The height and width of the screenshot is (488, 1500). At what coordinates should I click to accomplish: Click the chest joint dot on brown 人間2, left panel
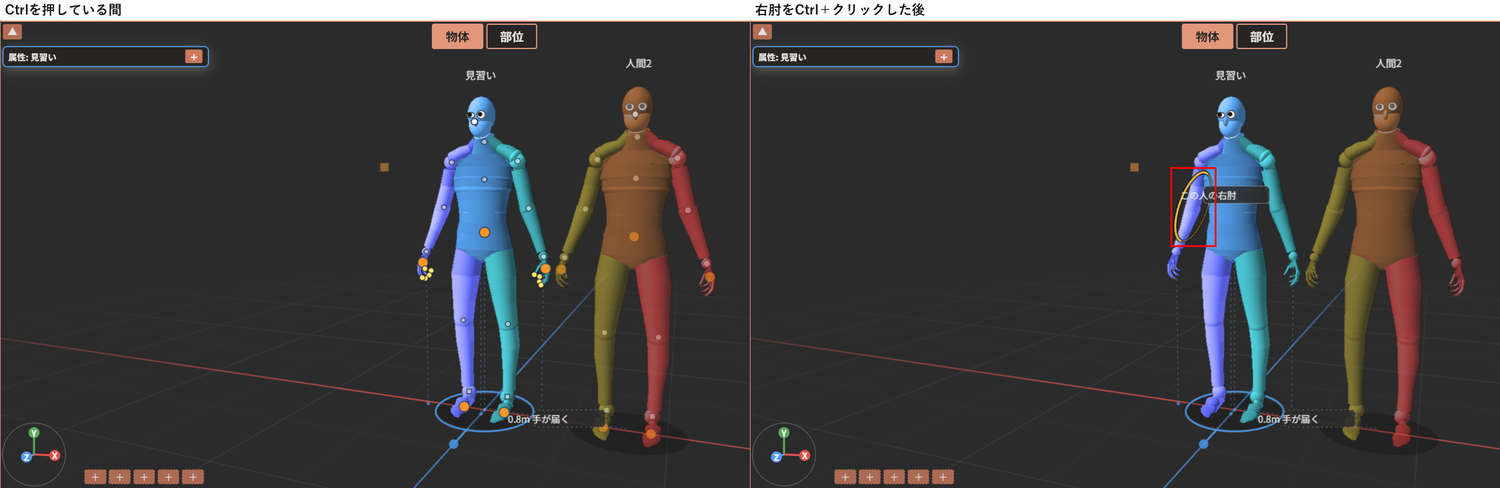pyautogui.click(x=634, y=179)
